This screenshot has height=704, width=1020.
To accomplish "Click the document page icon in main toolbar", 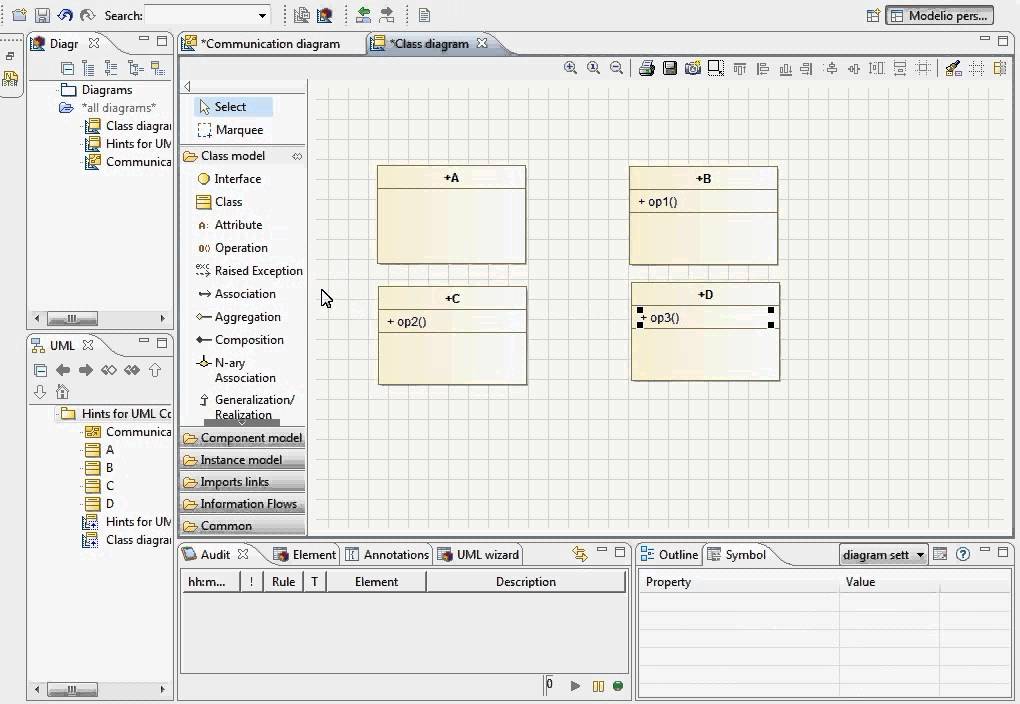I will [424, 15].
